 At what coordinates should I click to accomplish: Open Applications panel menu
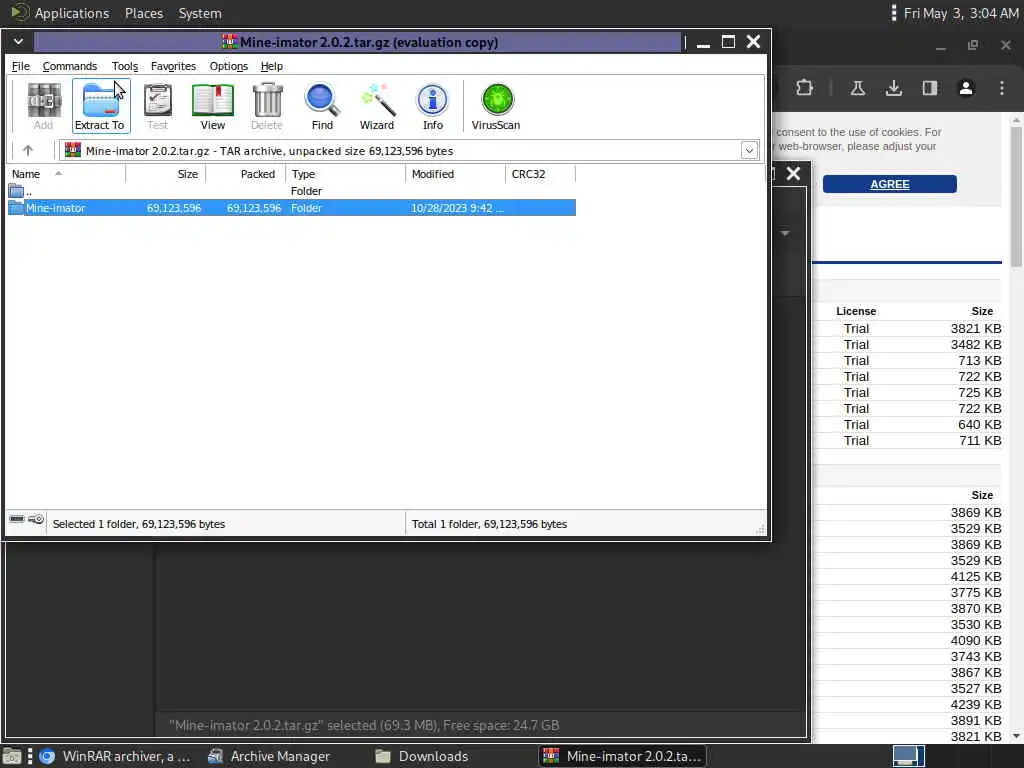point(72,13)
